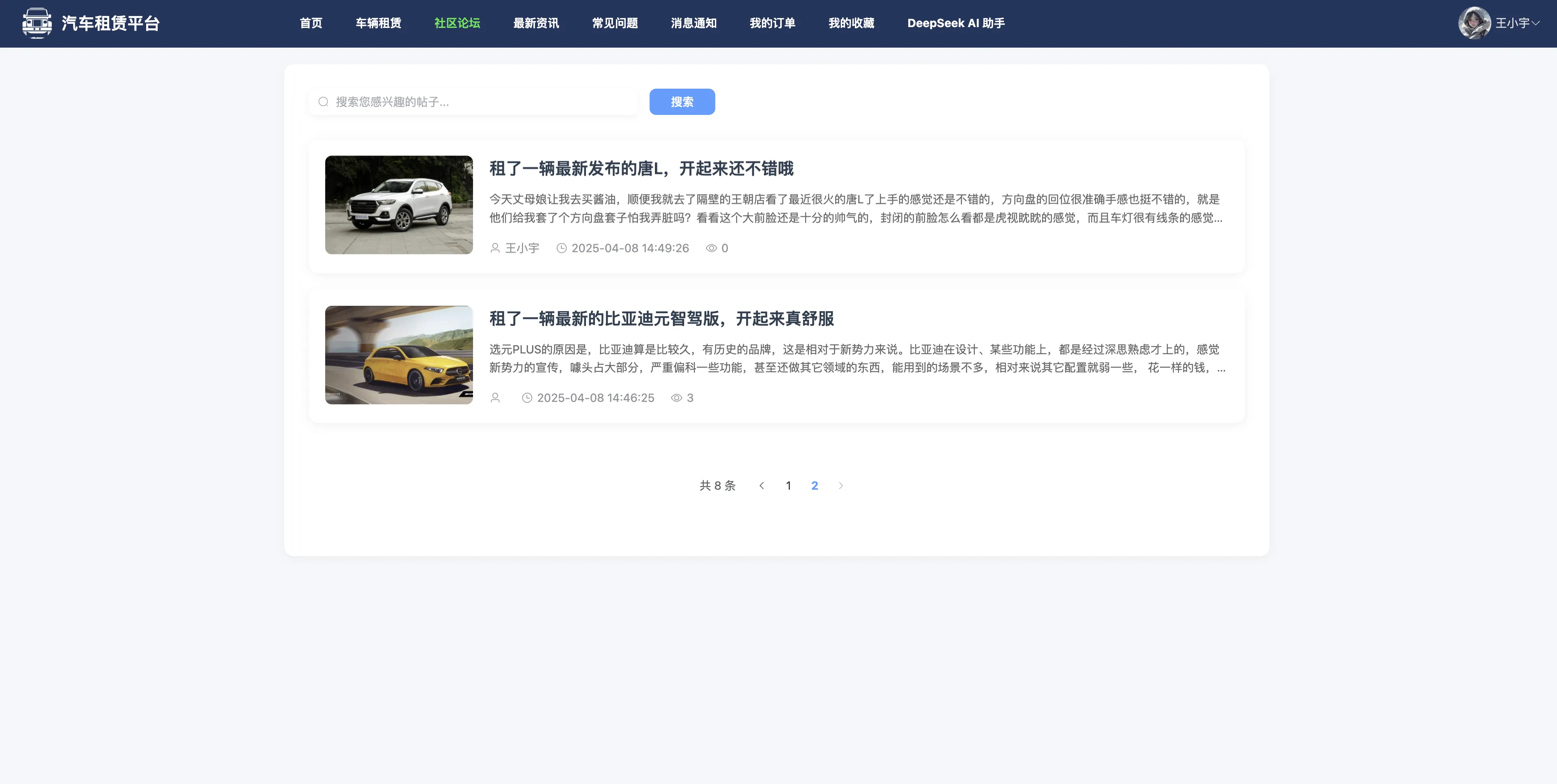Click the author icon on second post

[x=495, y=398]
